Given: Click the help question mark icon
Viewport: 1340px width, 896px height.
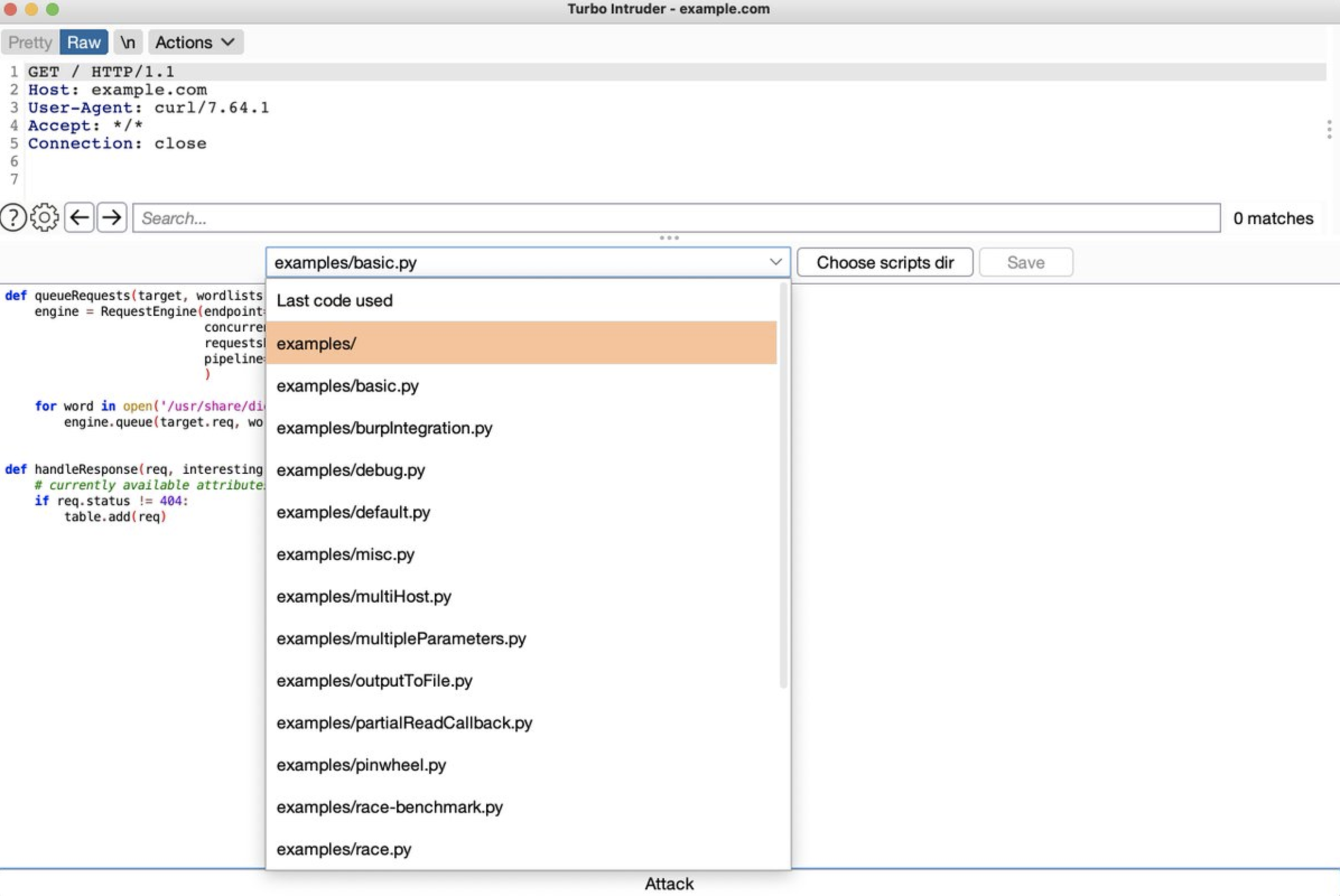Looking at the screenshot, I should coord(13,218).
